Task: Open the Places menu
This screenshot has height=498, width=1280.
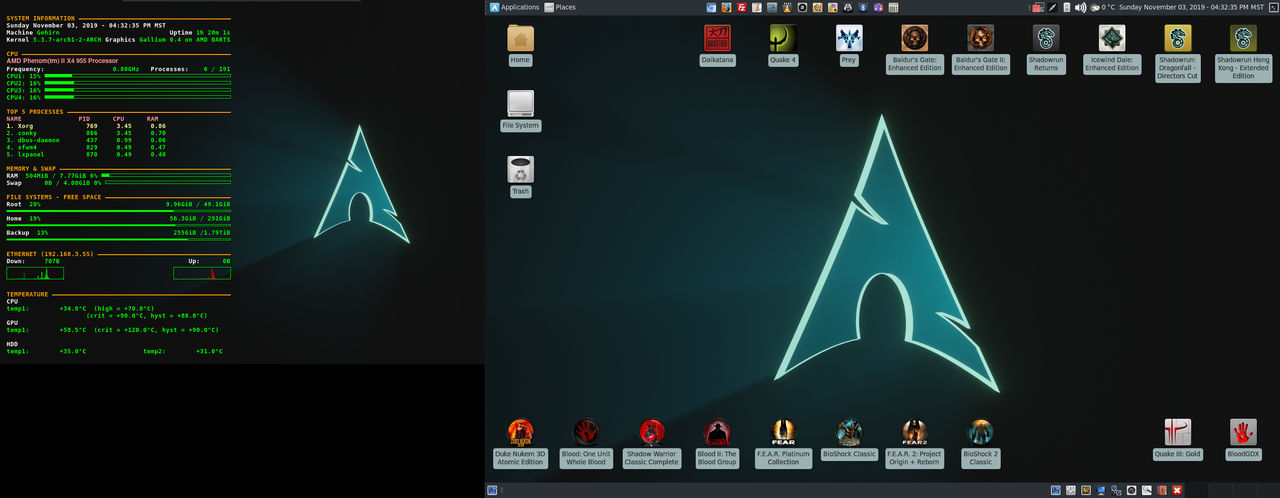Action: coord(559,7)
